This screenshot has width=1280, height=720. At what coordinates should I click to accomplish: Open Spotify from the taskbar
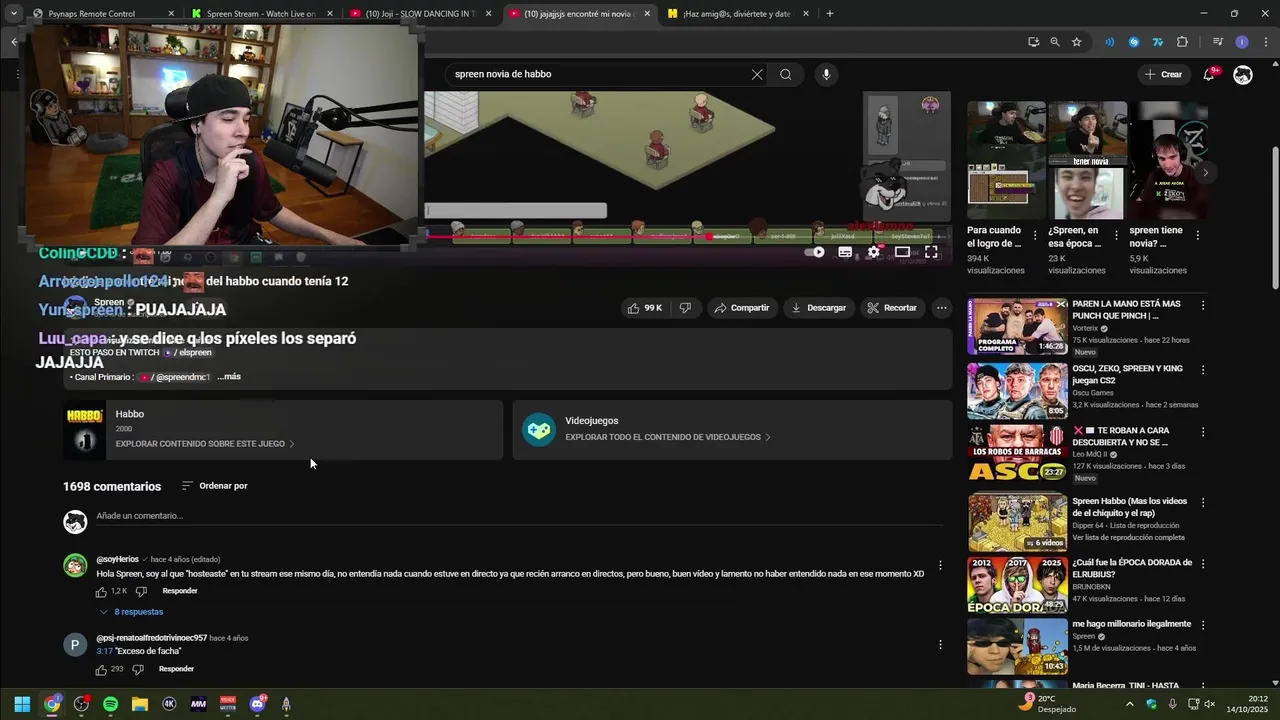[110, 704]
